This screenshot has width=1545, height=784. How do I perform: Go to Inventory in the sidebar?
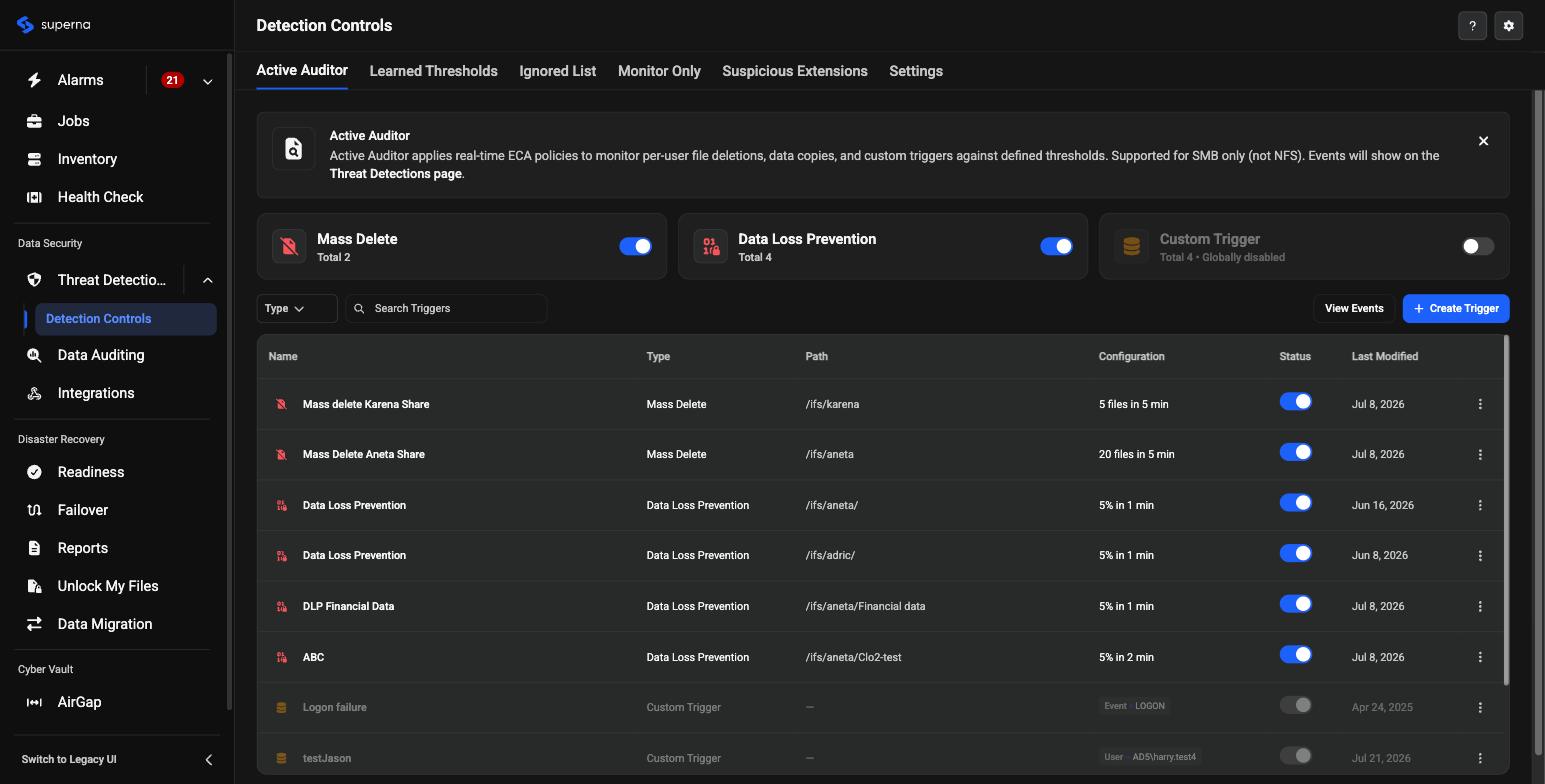click(x=87, y=159)
